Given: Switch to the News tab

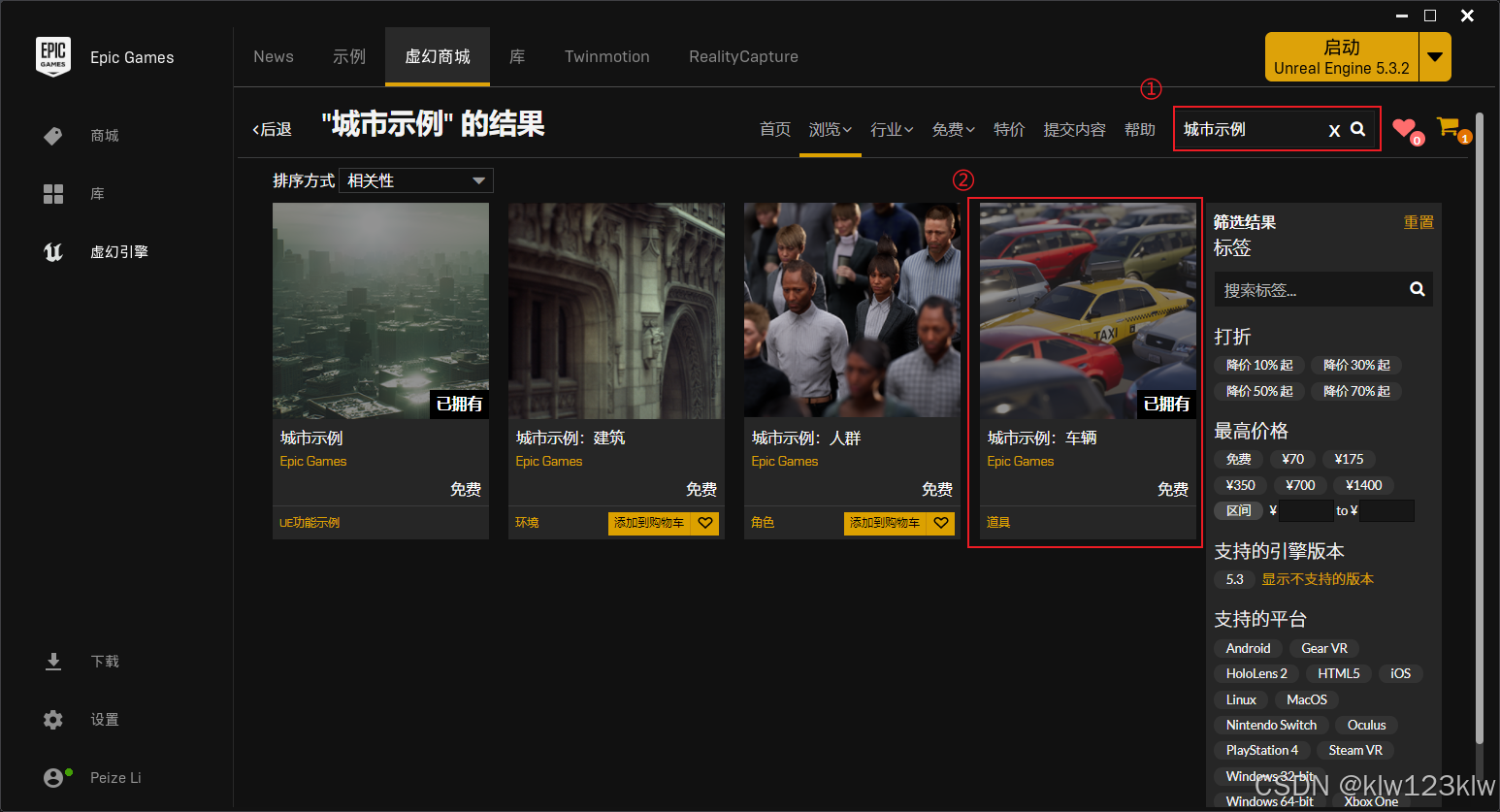Looking at the screenshot, I should [x=274, y=57].
